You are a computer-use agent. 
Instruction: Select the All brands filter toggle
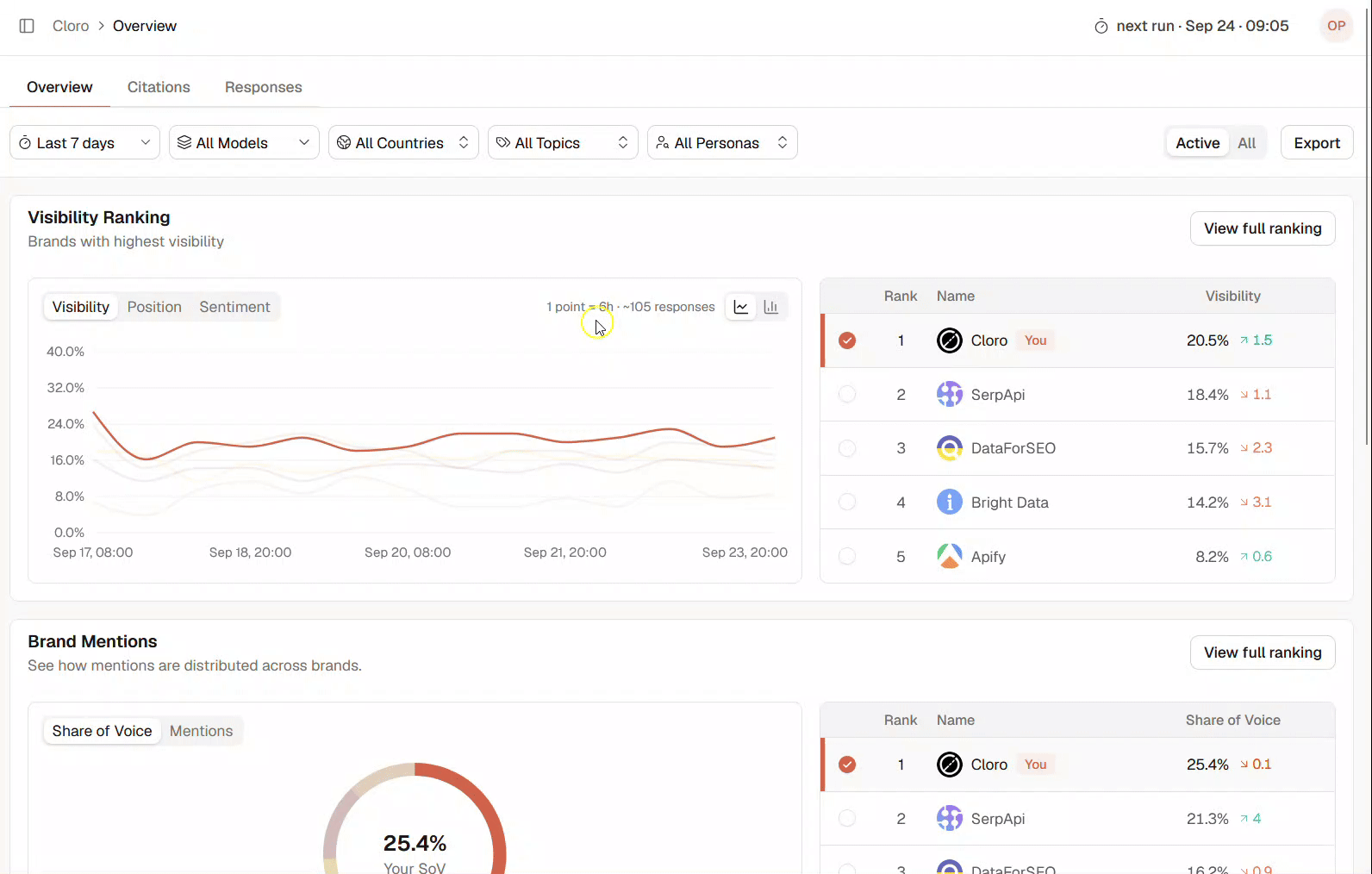tap(1246, 143)
